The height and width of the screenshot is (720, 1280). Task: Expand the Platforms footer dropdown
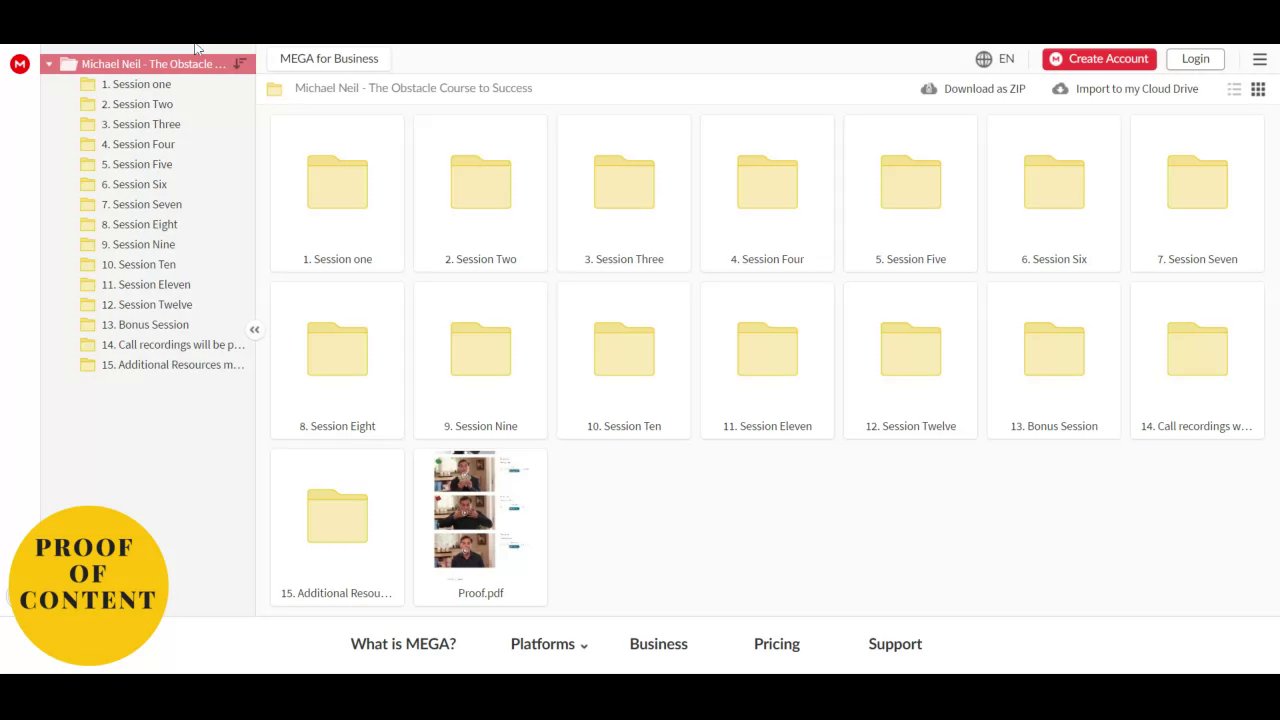coord(549,644)
